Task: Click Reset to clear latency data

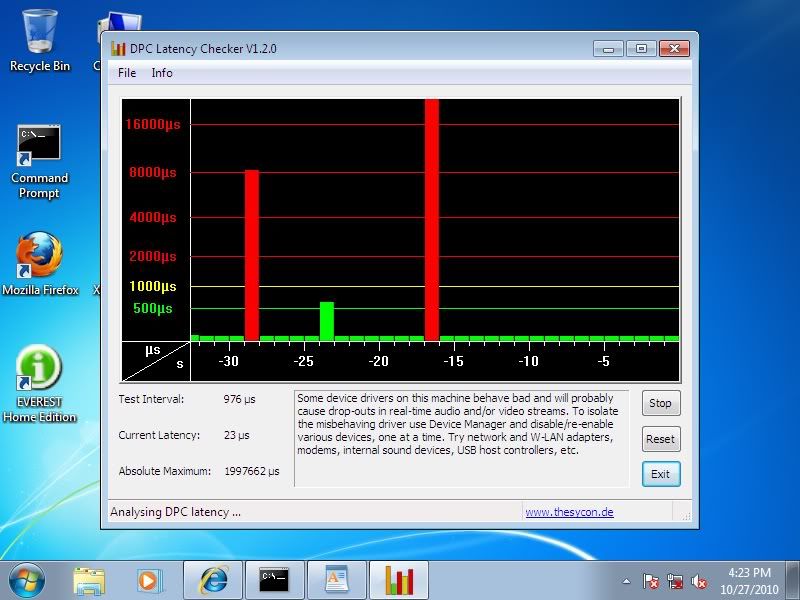Action: coord(660,439)
